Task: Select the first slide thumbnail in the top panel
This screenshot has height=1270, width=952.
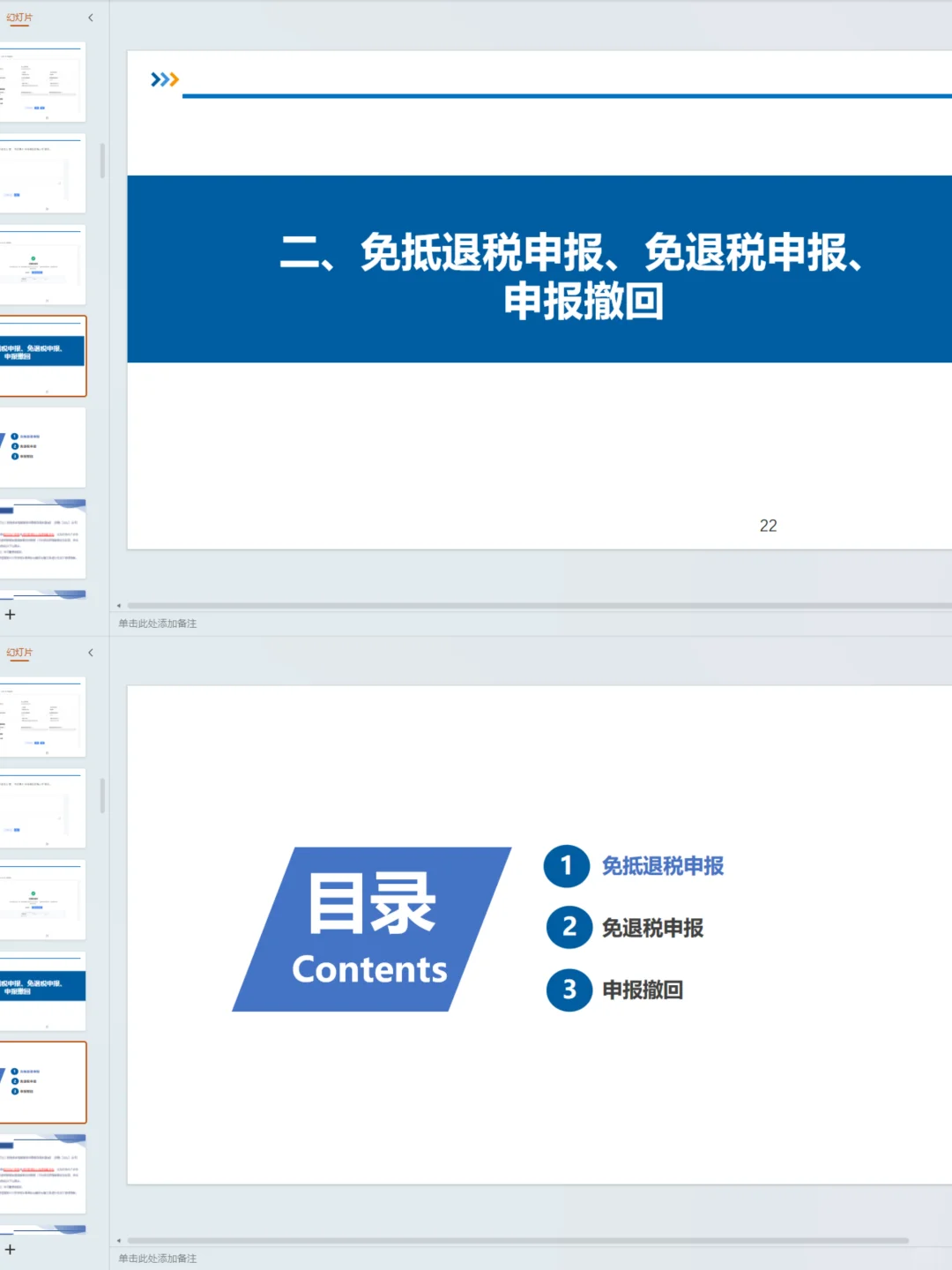Action: click(x=44, y=81)
